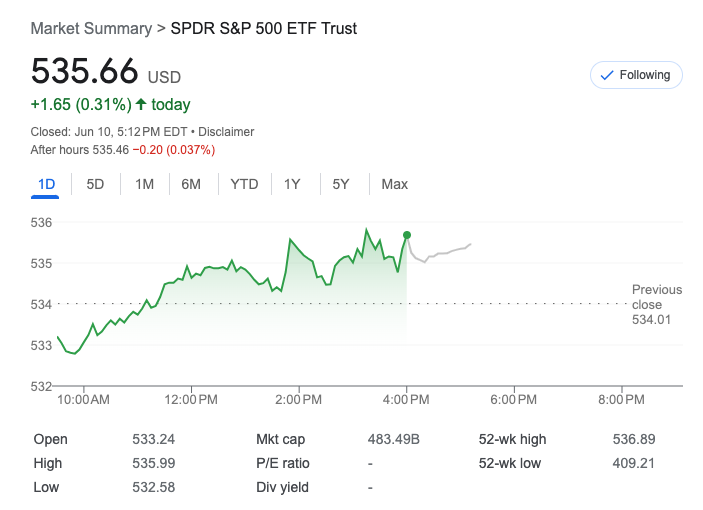
Task: Select the YTD range tab
Action: pos(244,184)
